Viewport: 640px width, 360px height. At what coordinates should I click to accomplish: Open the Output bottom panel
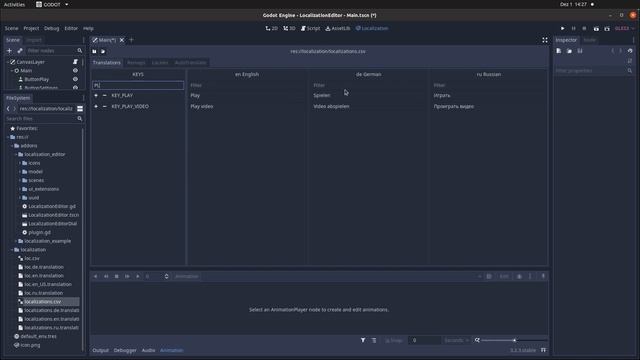pos(100,350)
